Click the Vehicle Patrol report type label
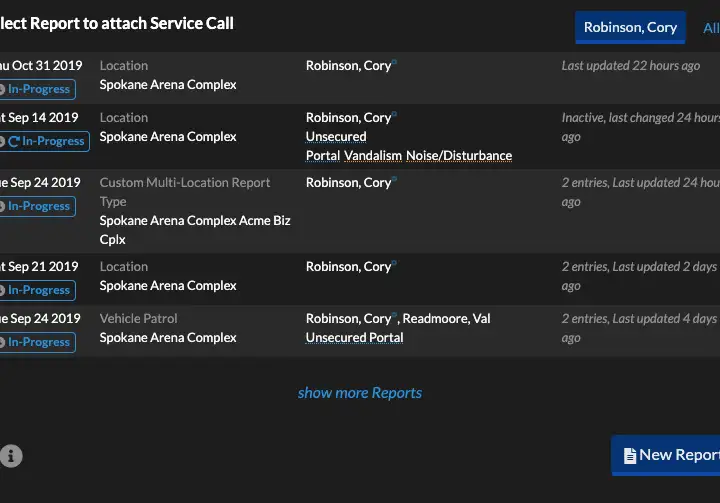 [x=138, y=318]
